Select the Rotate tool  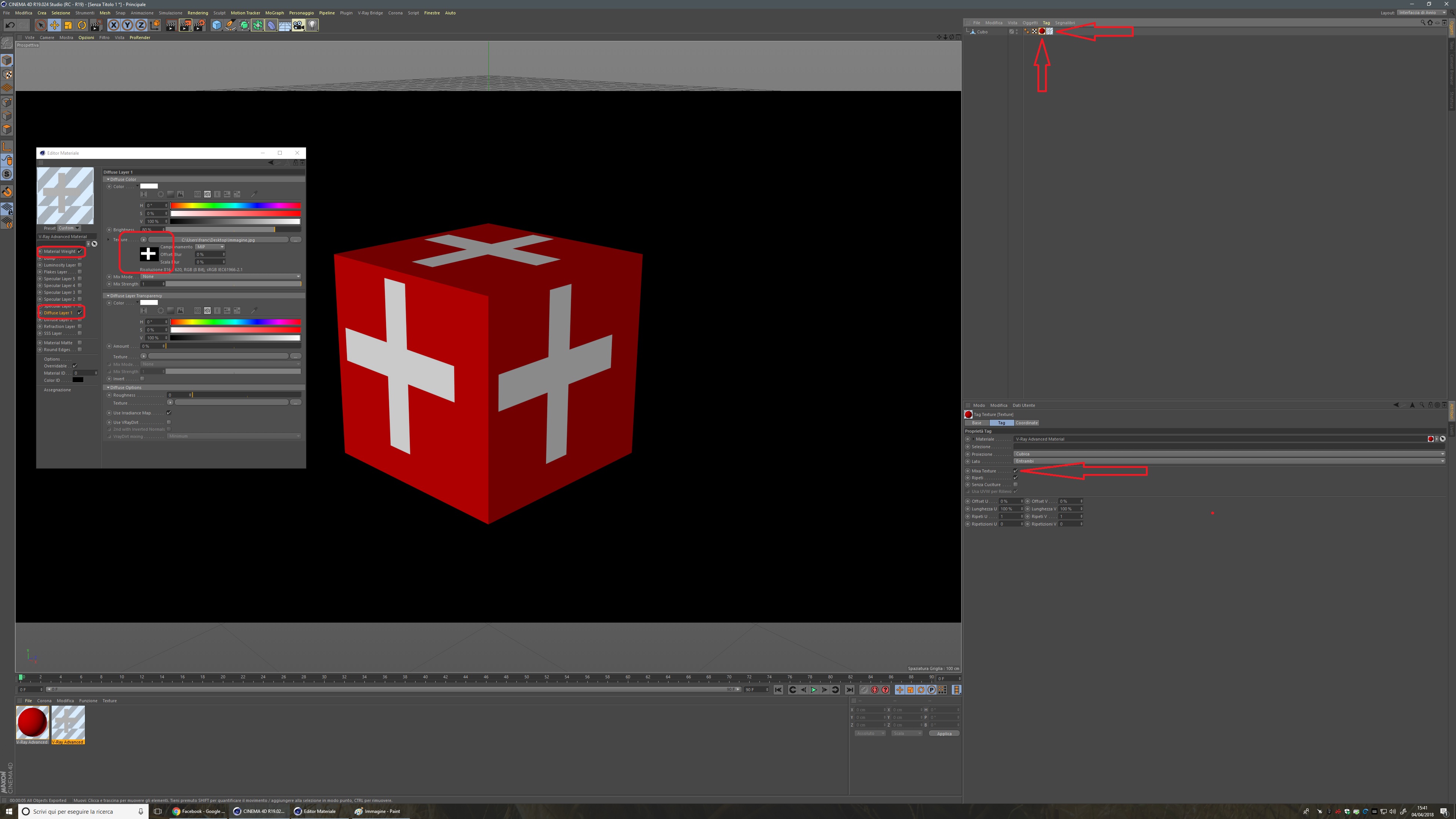(82, 25)
